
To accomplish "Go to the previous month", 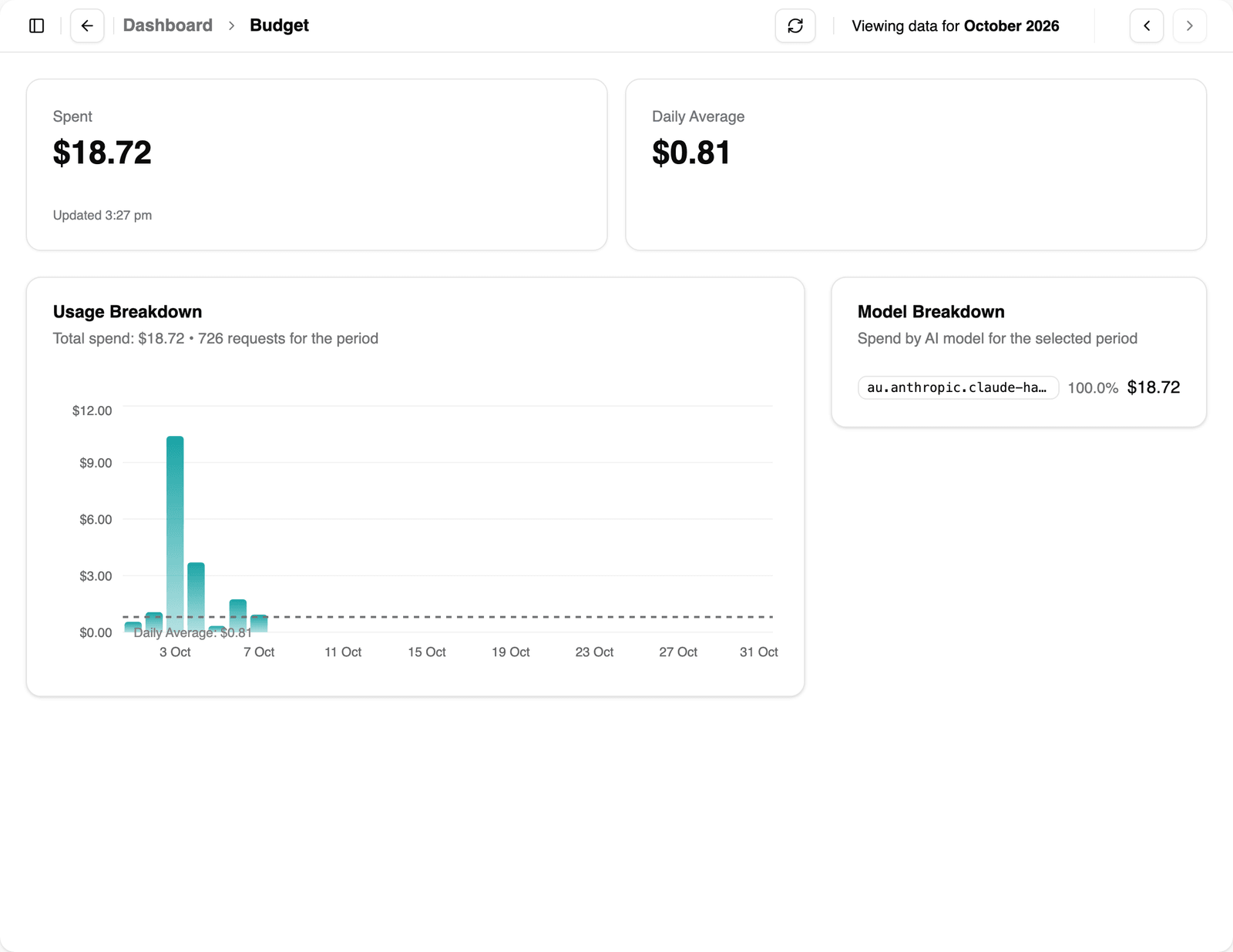I will [x=1147, y=26].
